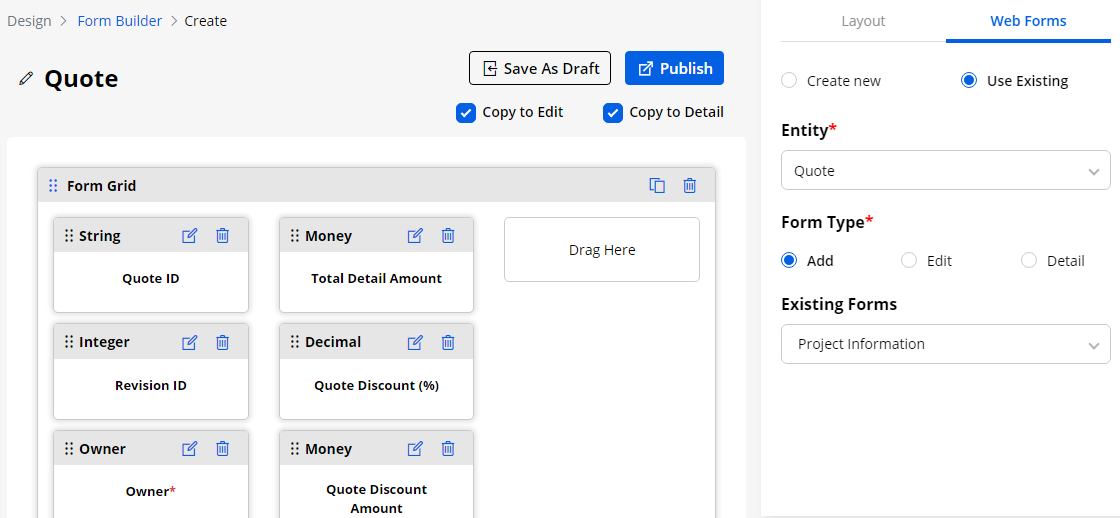The image size is (1120, 518).
Task: Uncheck the Copy to Detail checkbox
Action: (x=613, y=113)
